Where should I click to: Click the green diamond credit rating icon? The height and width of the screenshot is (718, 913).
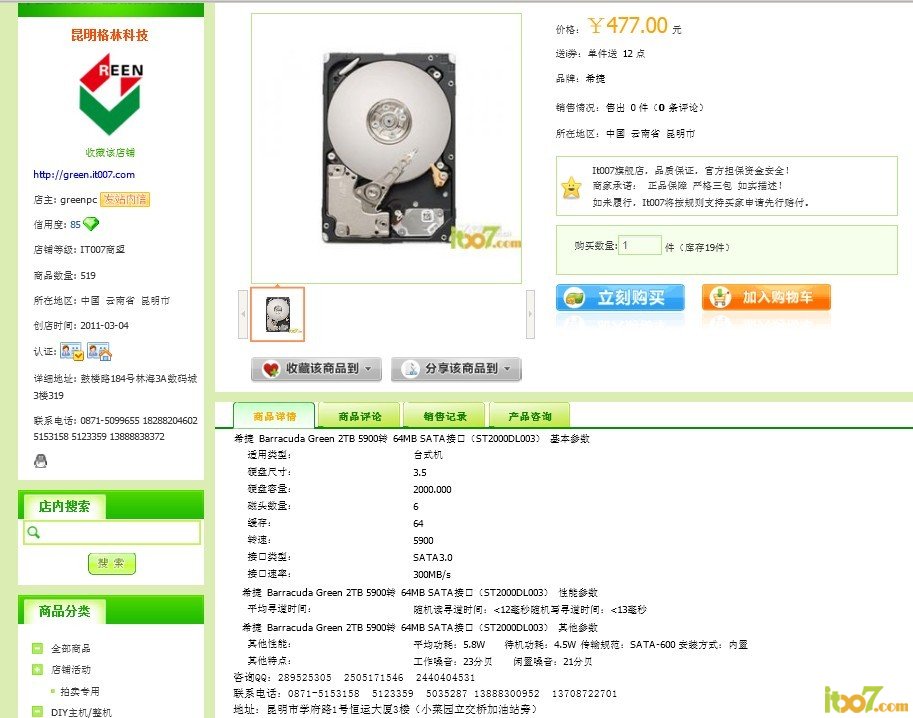[91, 224]
